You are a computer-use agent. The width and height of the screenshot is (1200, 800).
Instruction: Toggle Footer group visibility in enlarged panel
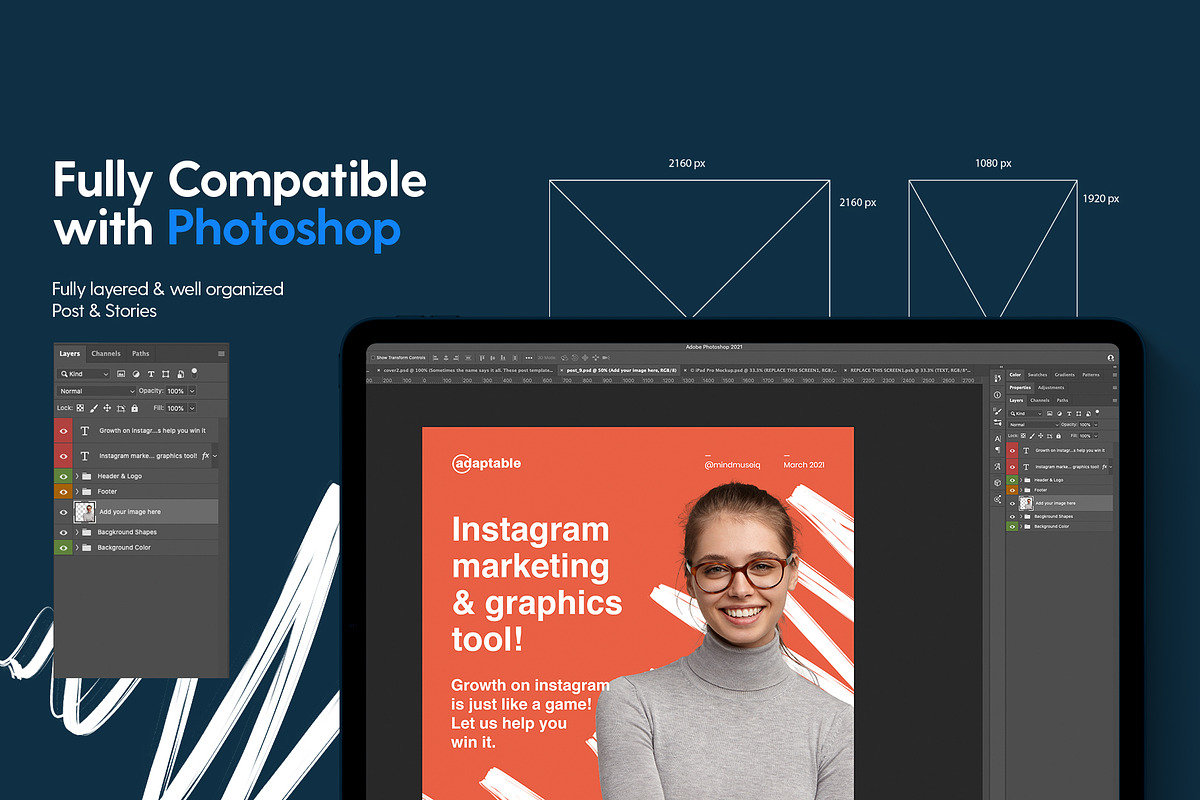tap(63, 491)
